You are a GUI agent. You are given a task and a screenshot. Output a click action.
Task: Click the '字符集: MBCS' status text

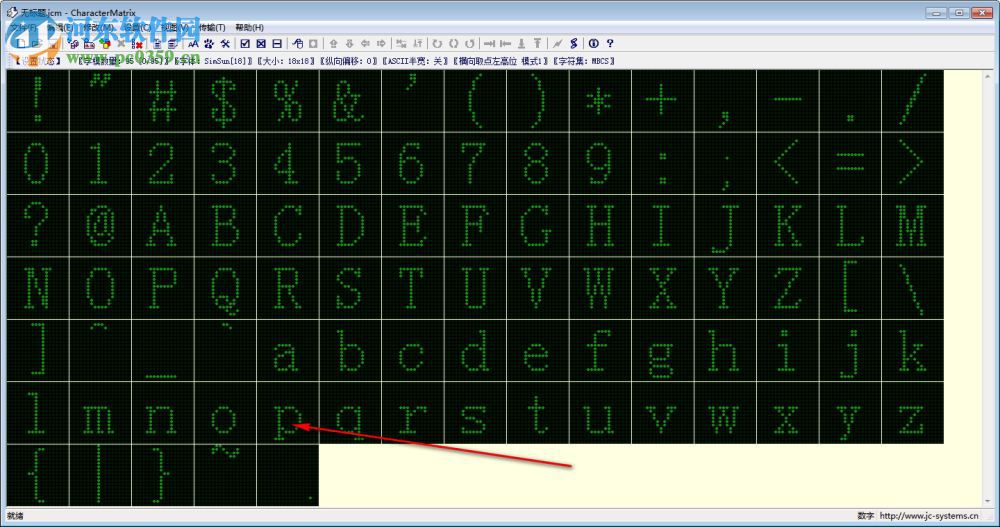click(584, 61)
